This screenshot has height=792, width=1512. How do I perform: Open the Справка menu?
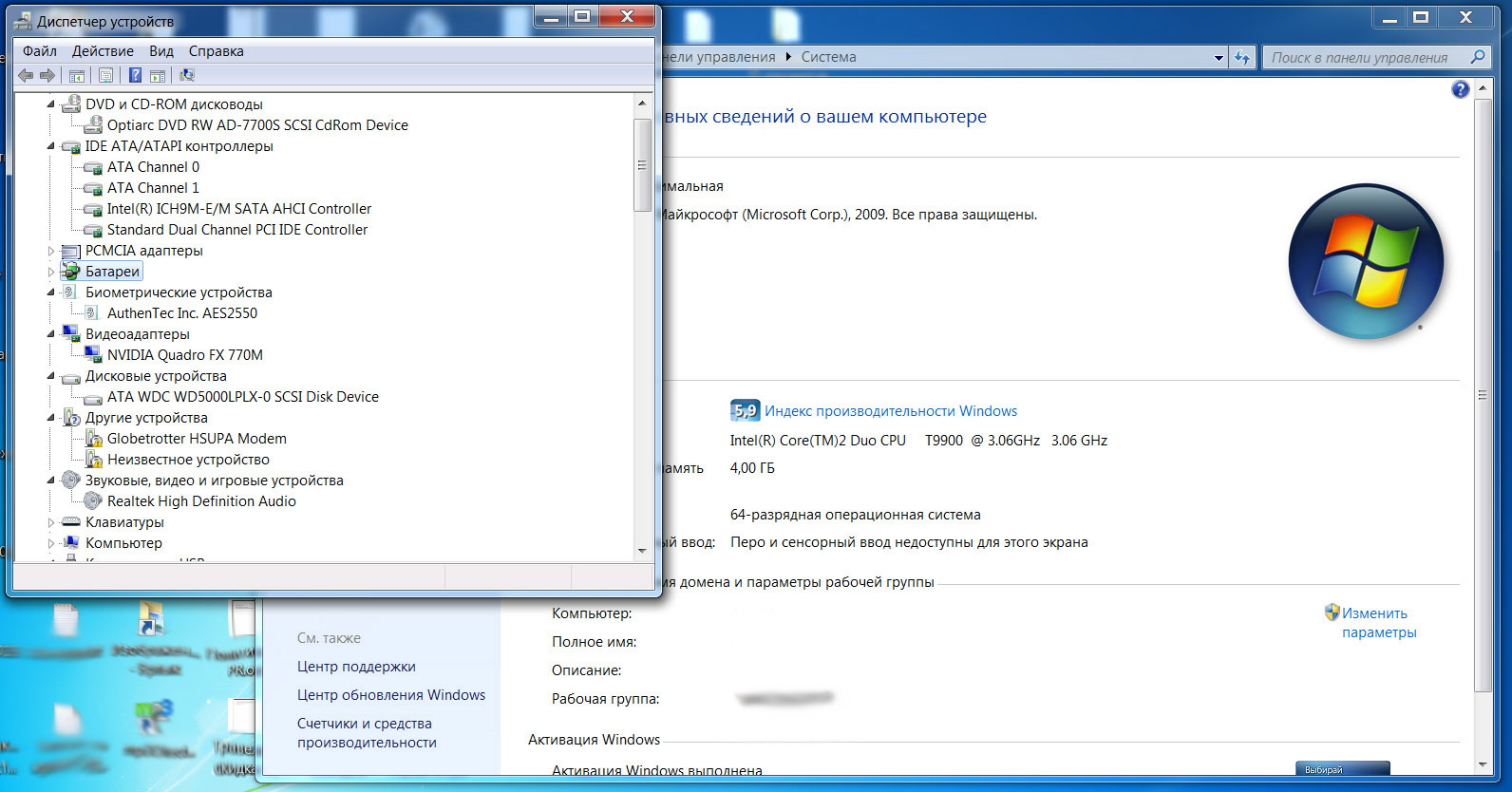(x=217, y=51)
